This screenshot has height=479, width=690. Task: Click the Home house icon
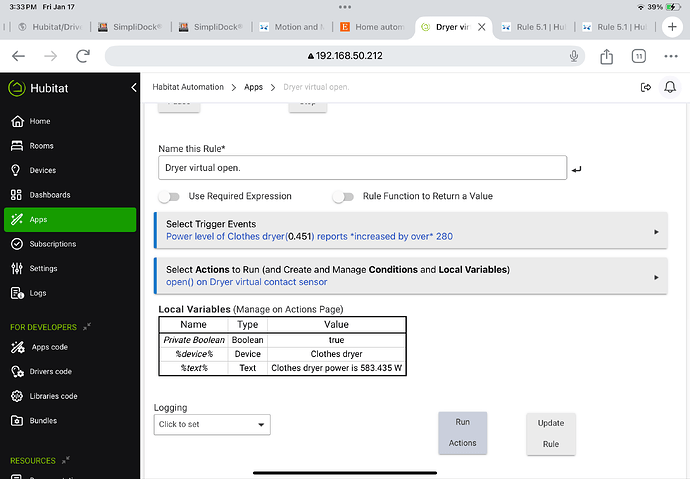(17, 121)
